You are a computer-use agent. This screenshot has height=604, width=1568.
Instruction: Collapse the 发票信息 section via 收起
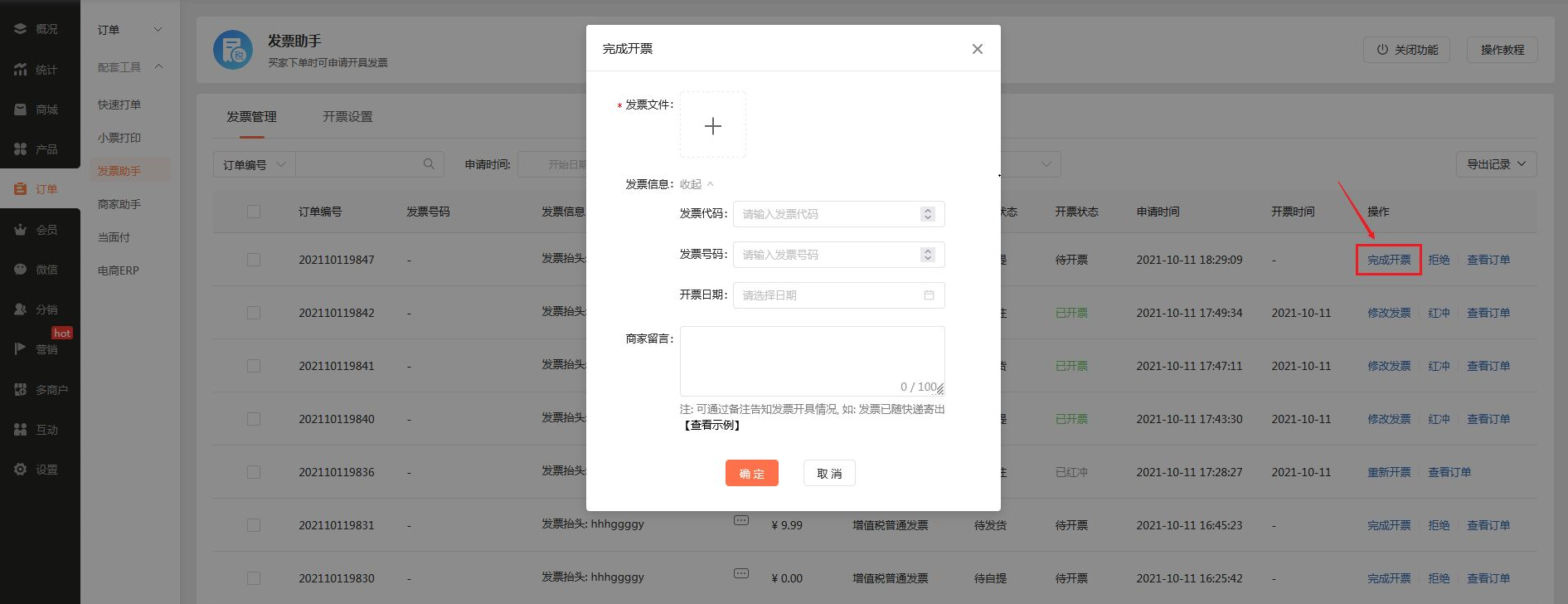pos(697,184)
